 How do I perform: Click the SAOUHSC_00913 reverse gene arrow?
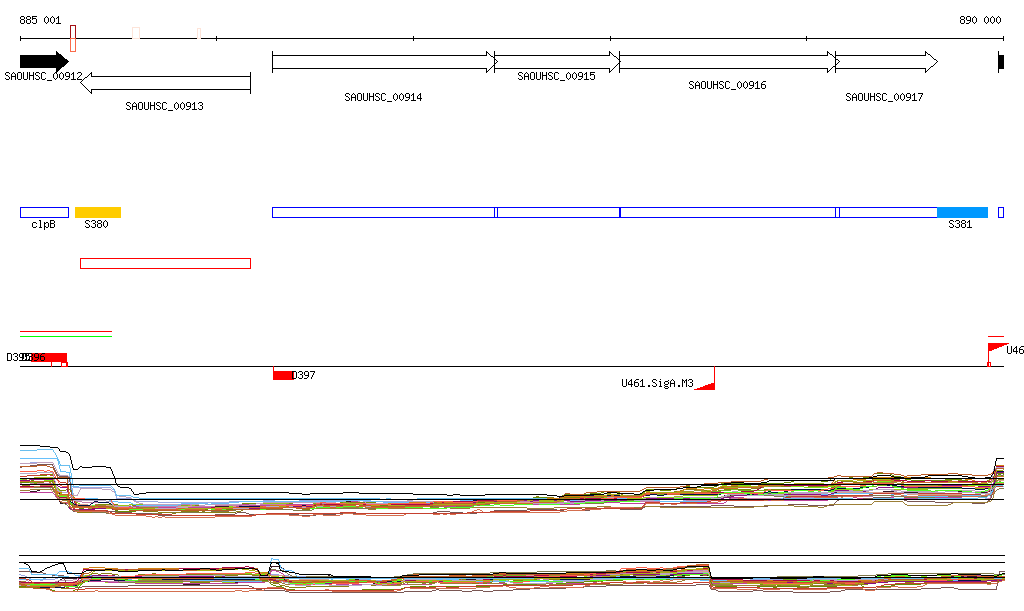[x=166, y=83]
